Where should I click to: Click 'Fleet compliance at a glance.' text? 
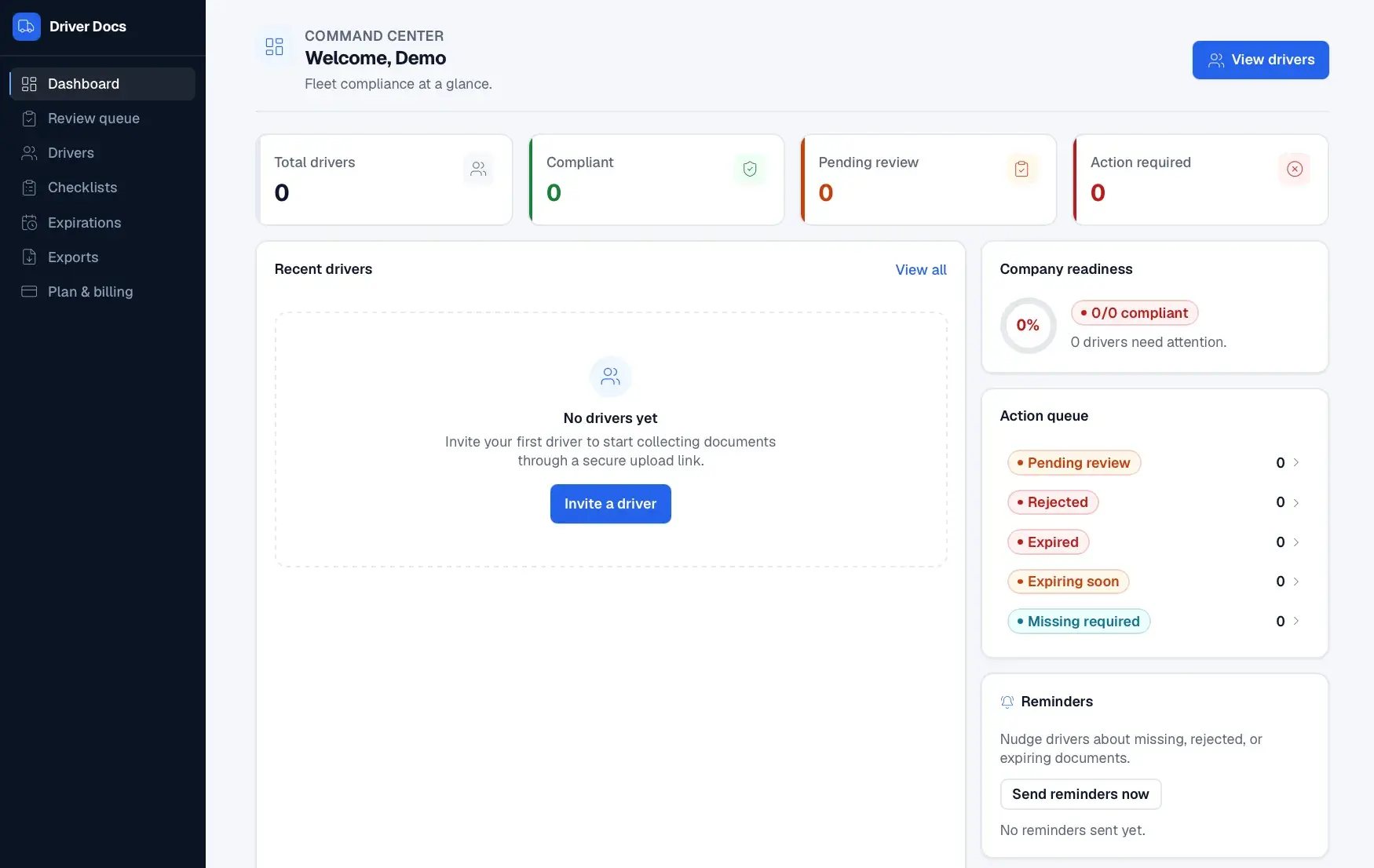398,84
